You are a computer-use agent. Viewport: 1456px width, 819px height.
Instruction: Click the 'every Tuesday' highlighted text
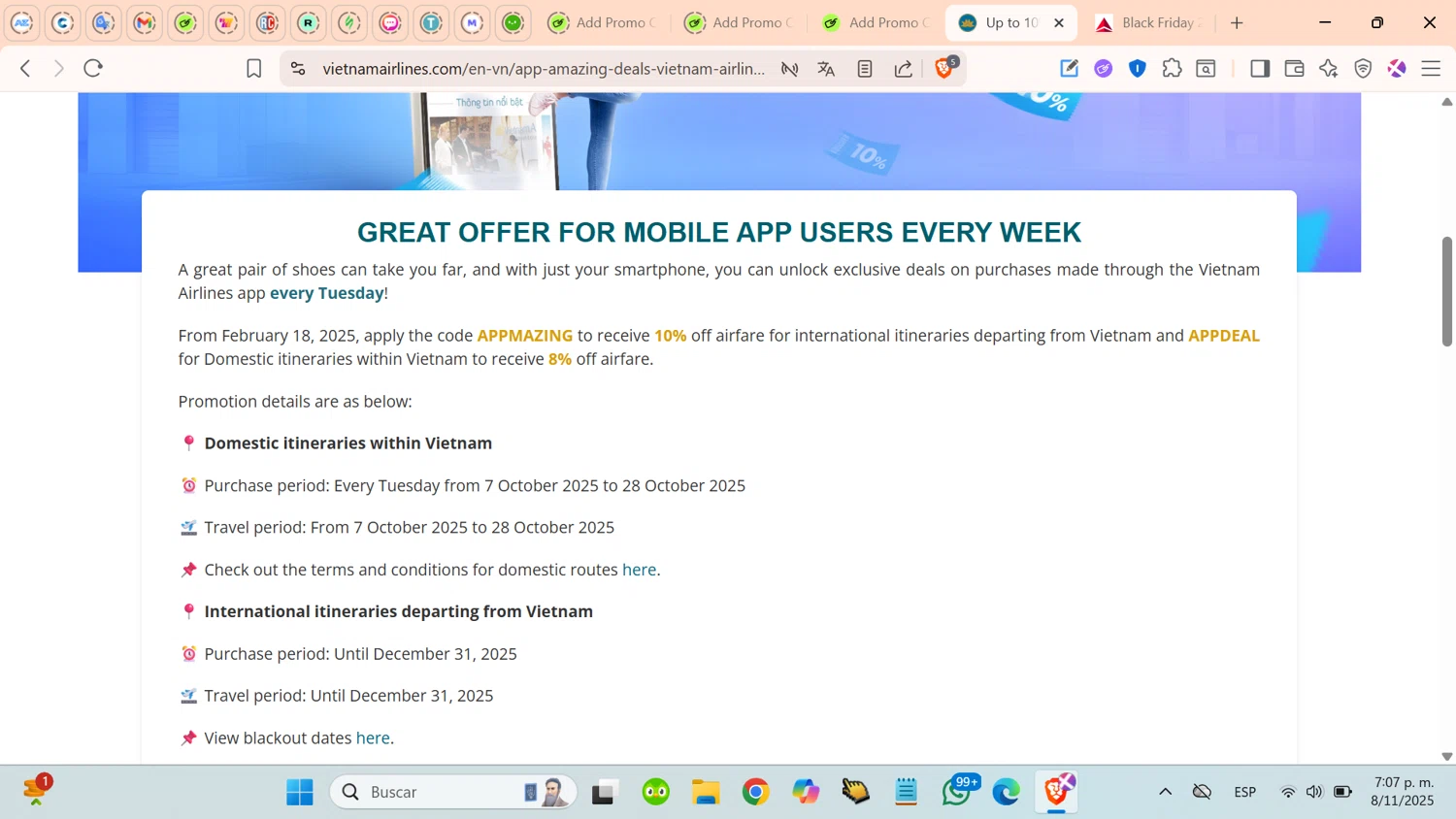326,293
